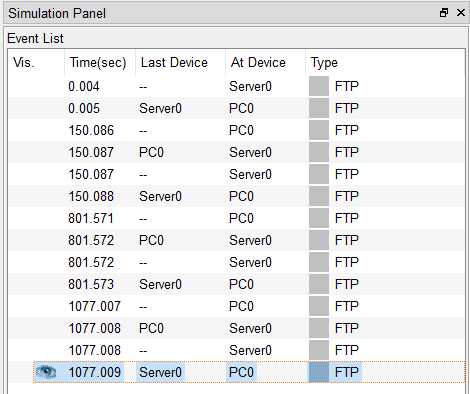Click the eye icon on the 1077.009 event

click(46, 371)
